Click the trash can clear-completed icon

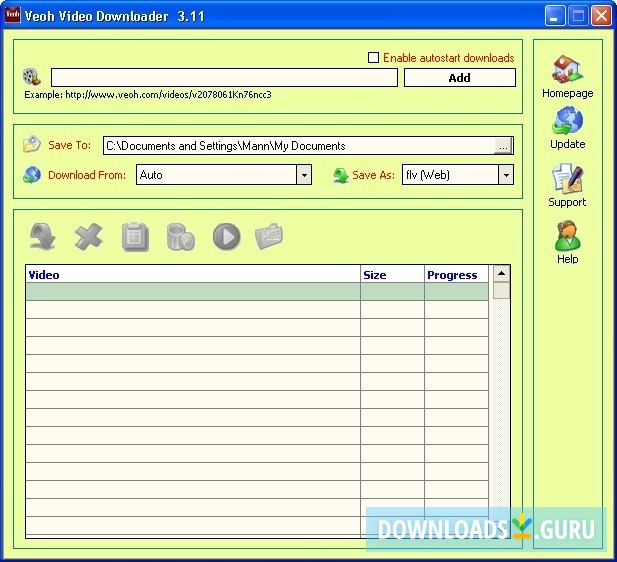pos(181,237)
